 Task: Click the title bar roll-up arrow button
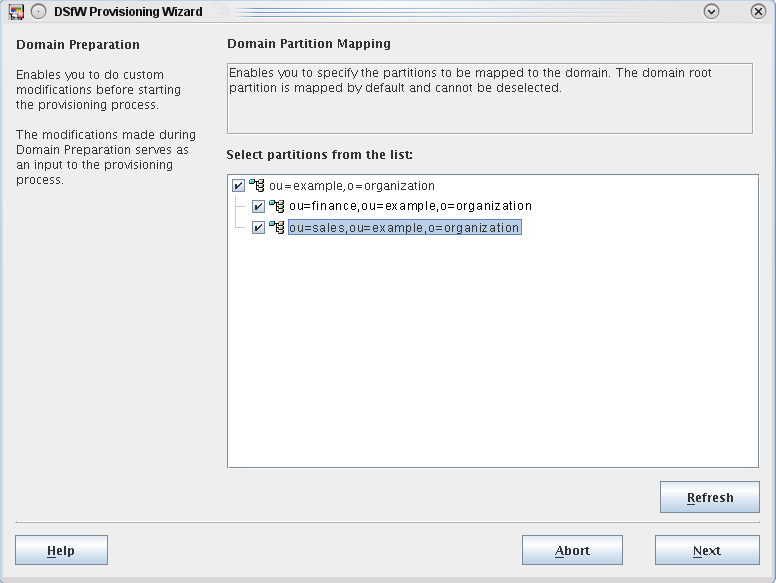tap(712, 12)
